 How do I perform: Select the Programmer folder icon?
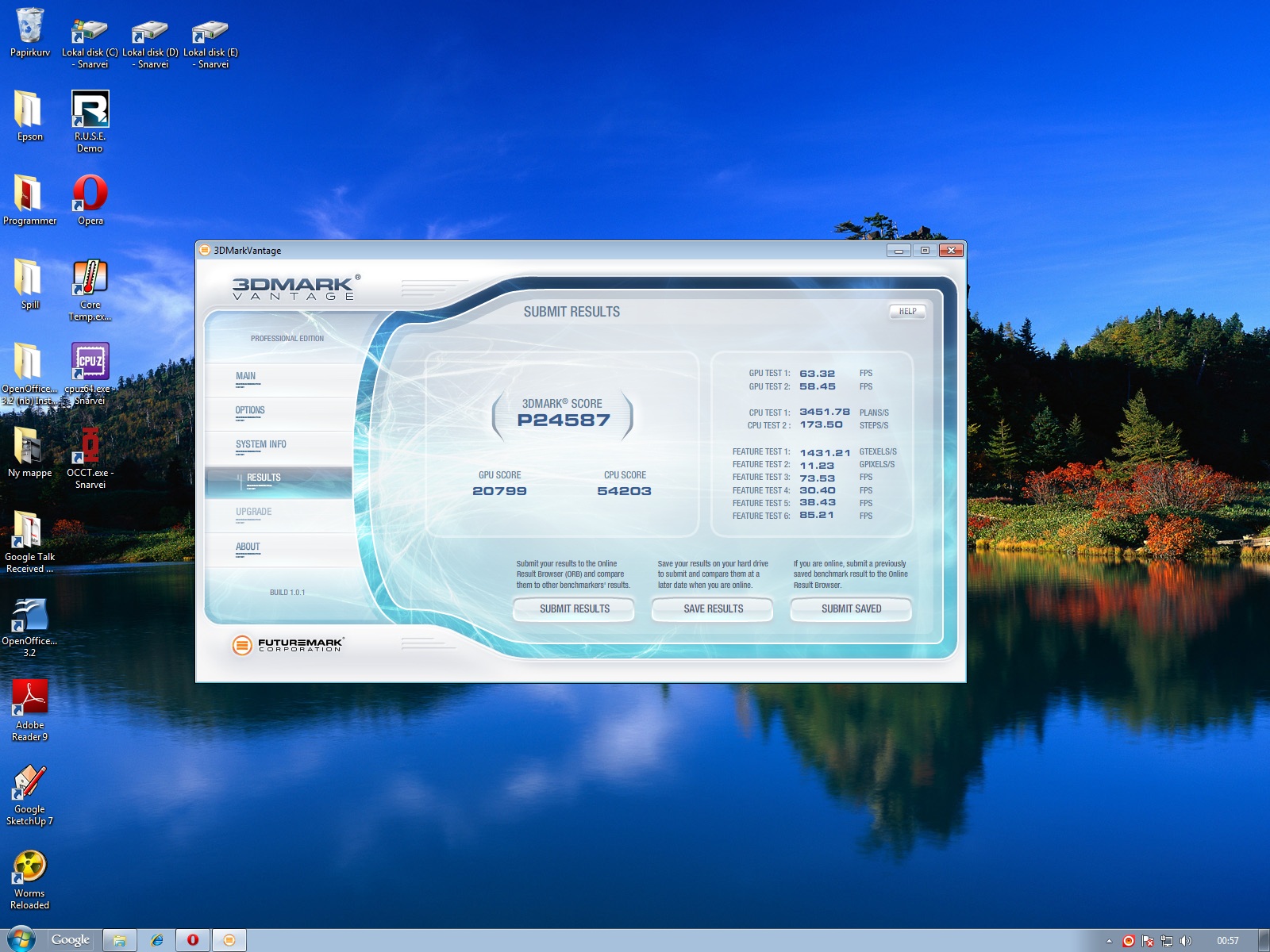click(30, 200)
